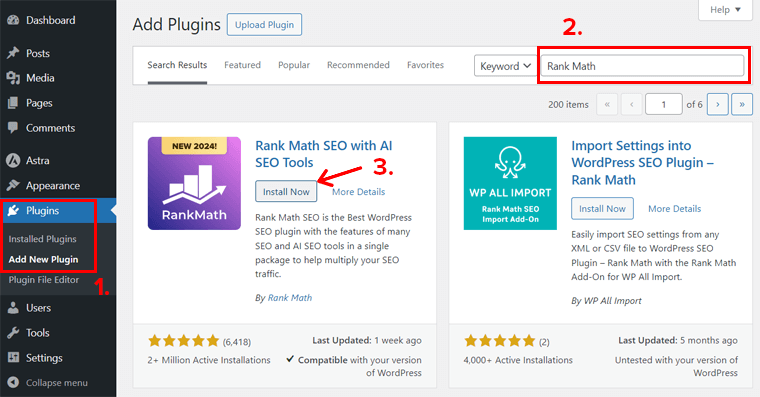Click the Appearance paintbrush icon
Image resolution: width=760 pixels, height=397 pixels.
(x=13, y=185)
